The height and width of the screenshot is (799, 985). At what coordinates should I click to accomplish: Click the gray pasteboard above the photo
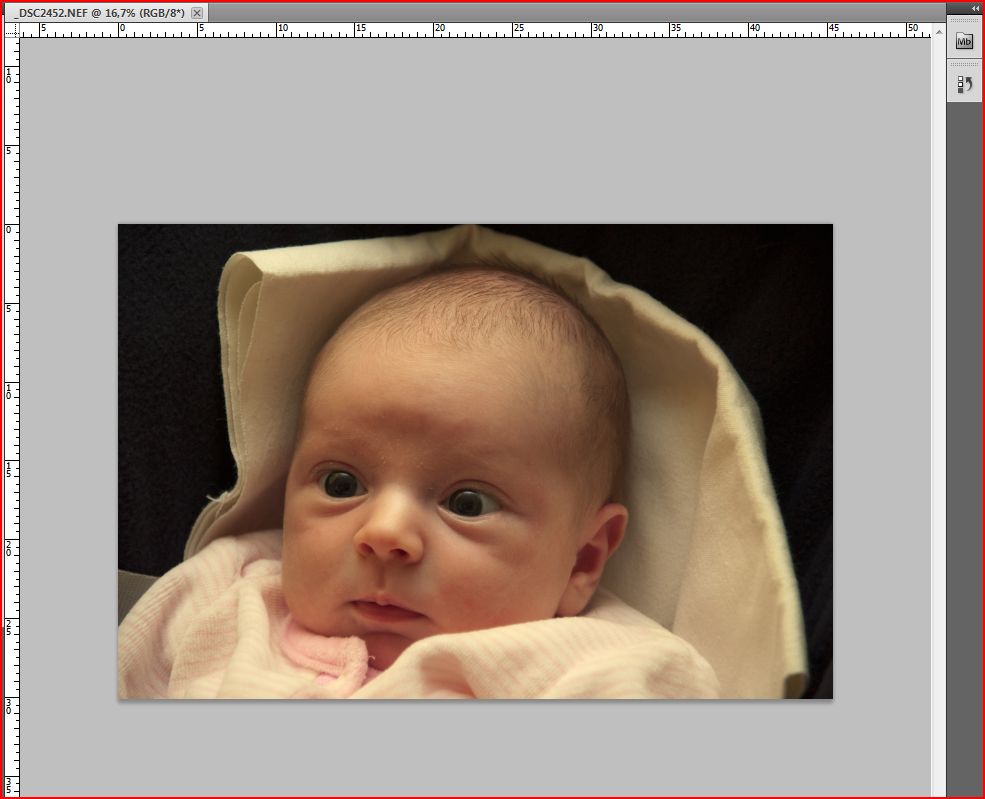[475, 130]
